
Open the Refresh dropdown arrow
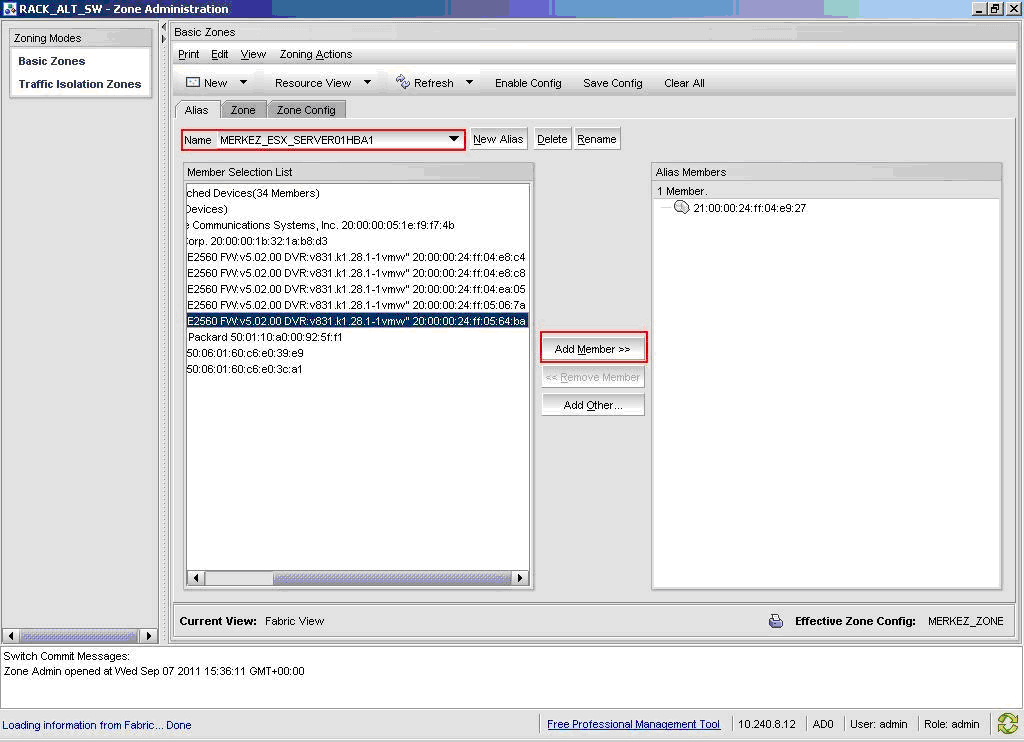(469, 83)
